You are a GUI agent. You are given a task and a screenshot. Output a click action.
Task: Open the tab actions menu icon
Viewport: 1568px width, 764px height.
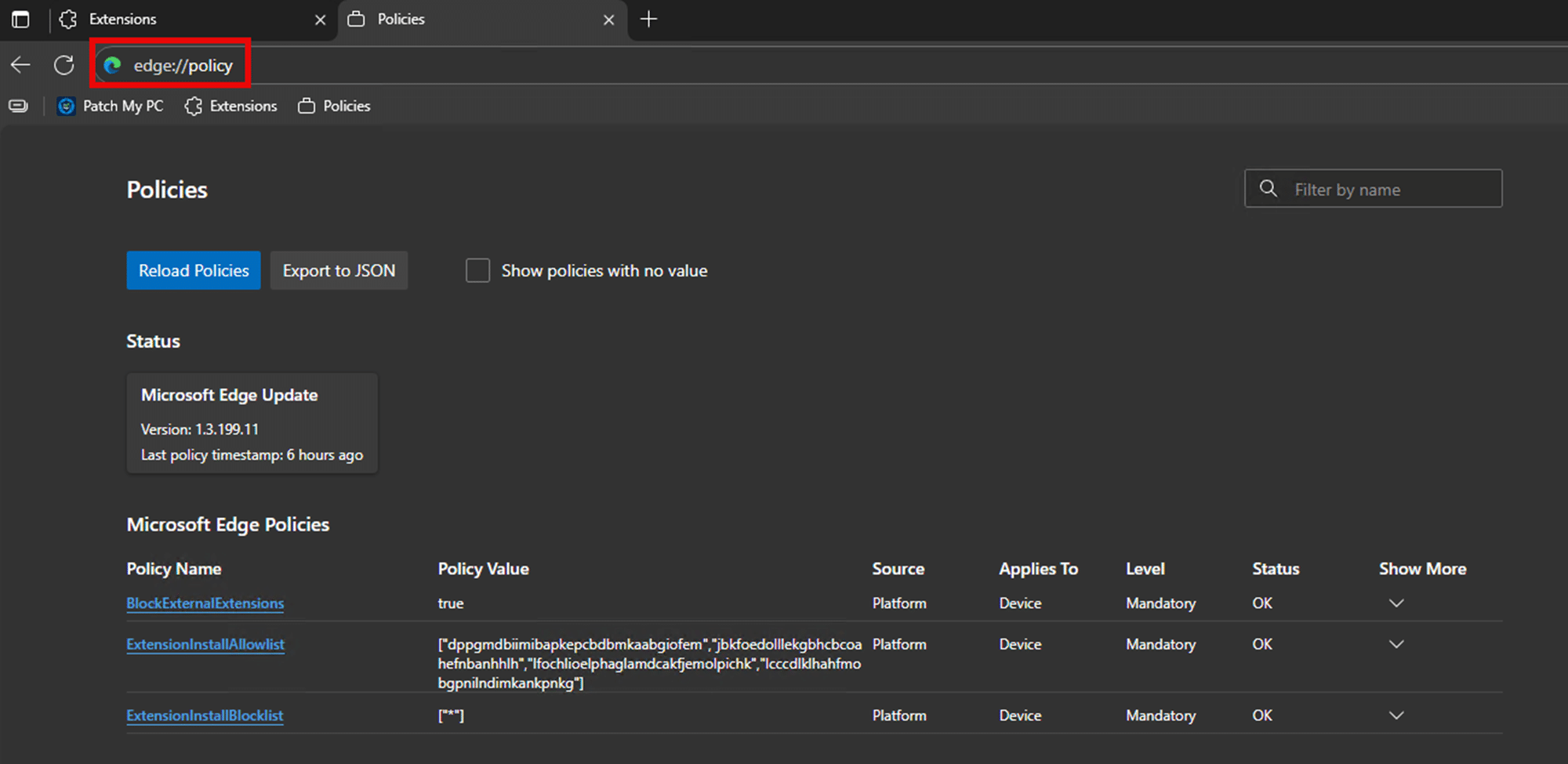pos(21,20)
